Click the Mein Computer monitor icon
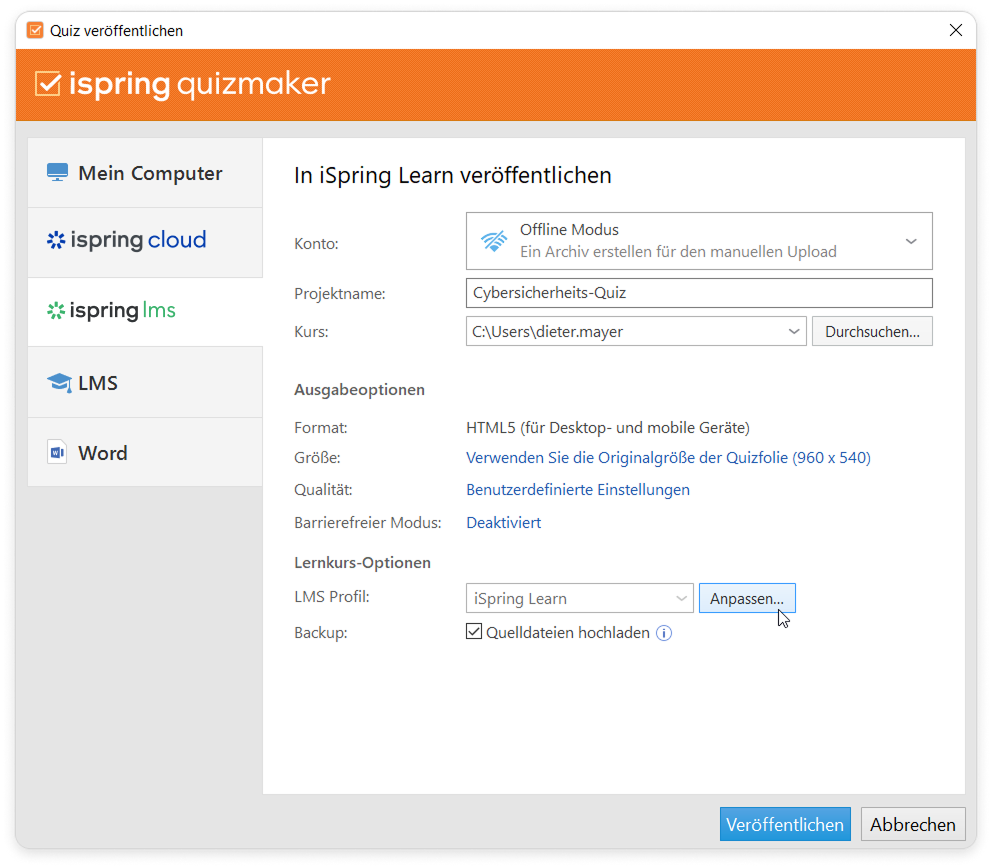 (x=57, y=173)
